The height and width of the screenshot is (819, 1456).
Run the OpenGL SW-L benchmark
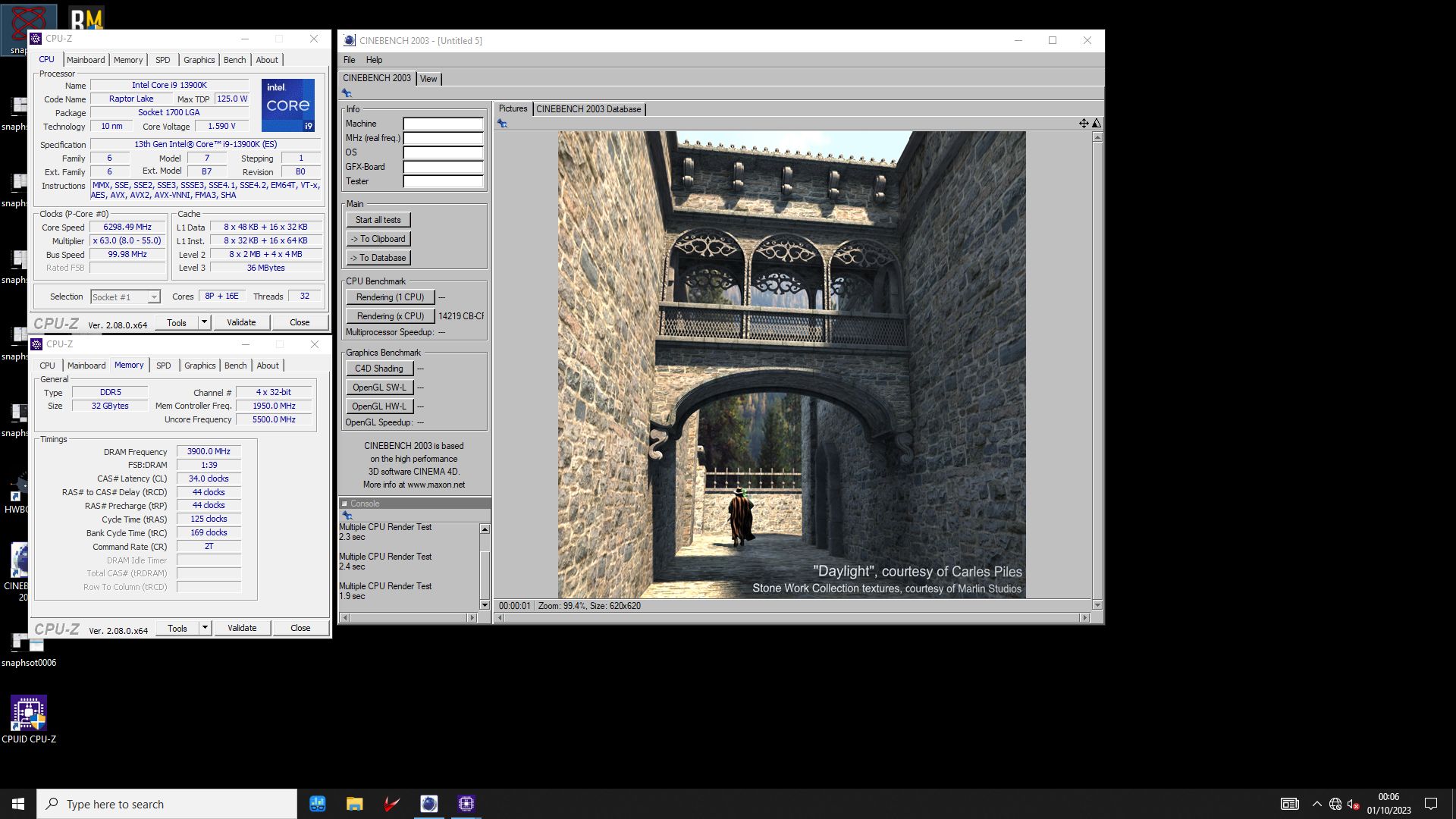click(x=379, y=388)
